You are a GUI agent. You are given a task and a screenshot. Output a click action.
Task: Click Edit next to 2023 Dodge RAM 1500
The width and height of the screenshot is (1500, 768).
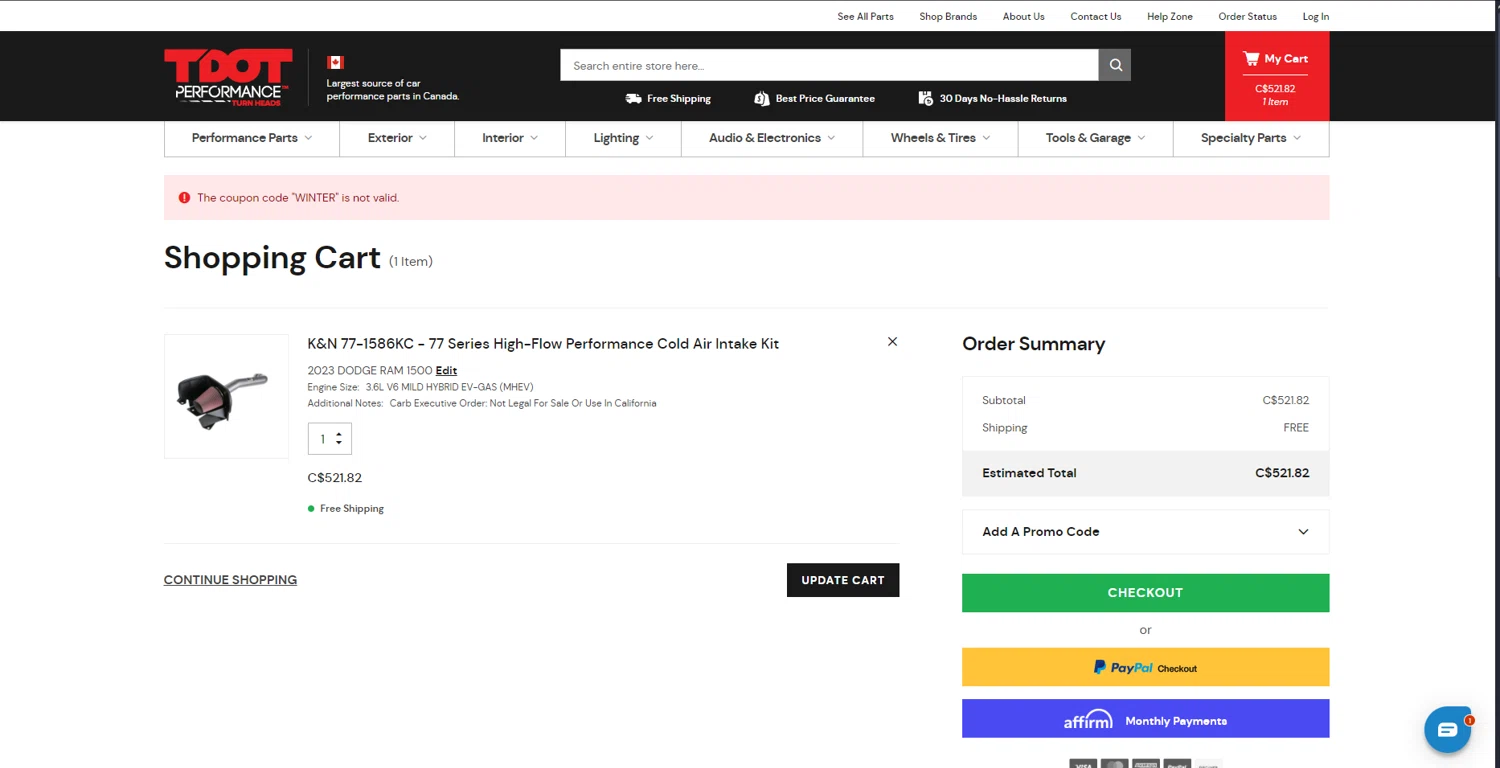[446, 371]
